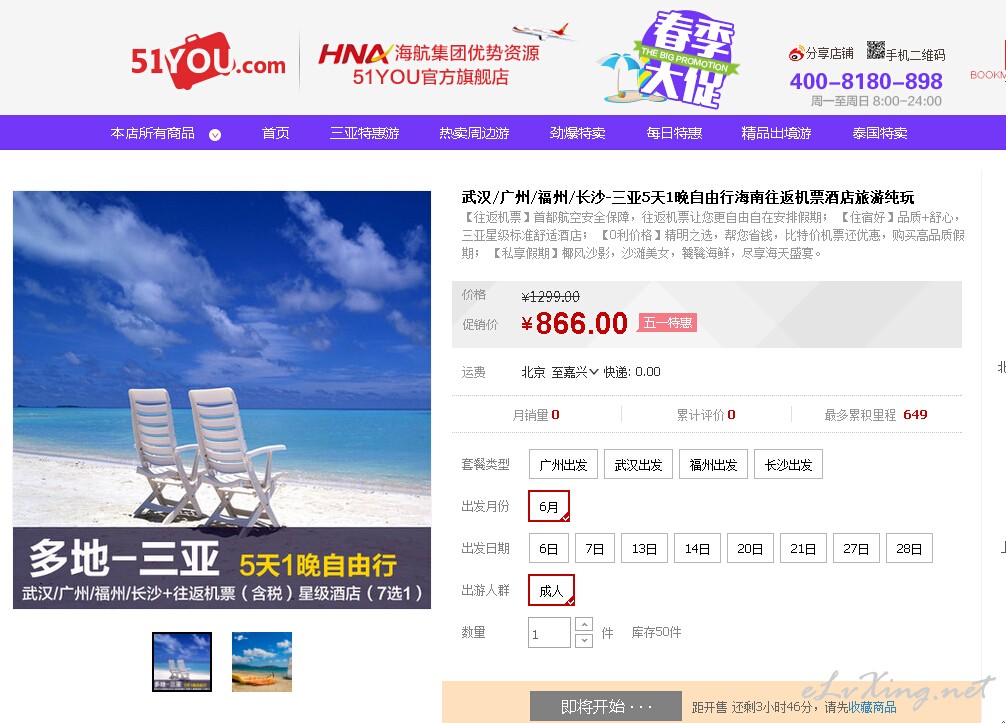Select the second beach boat thumbnail
Viewport: 1006px width, 723px height.
[x=262, y=661]
